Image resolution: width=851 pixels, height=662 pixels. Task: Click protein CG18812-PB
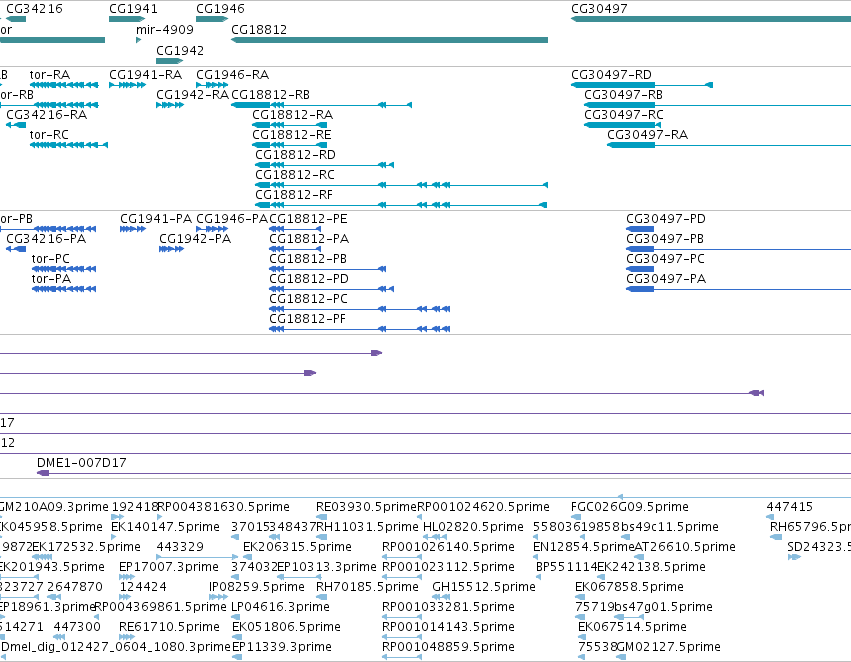click(327, 269)
